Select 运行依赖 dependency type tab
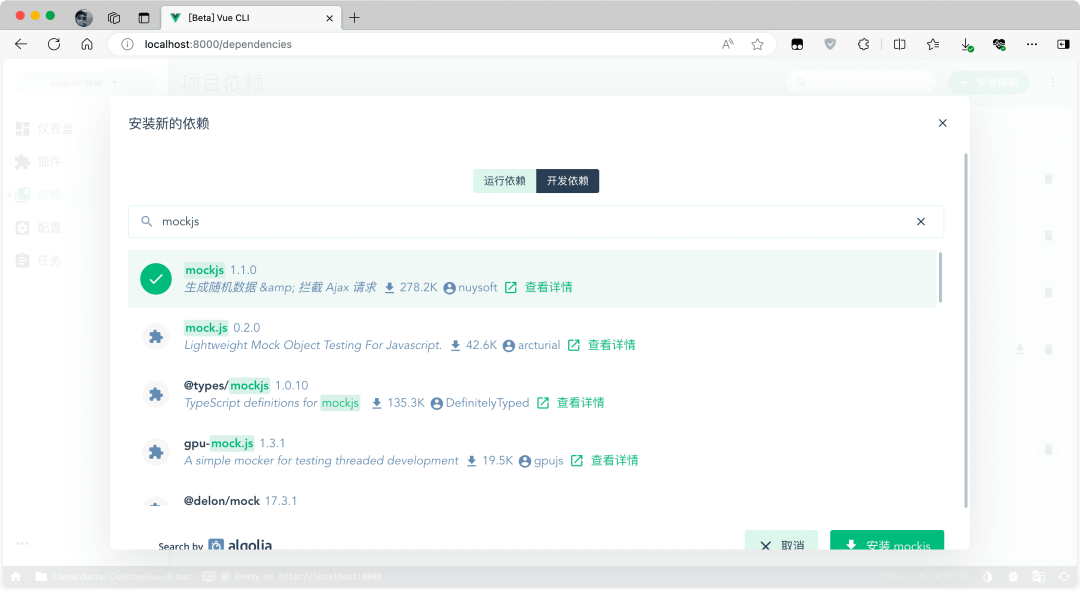Viewport: 1080px width, 590px height. tap(504, 181)
